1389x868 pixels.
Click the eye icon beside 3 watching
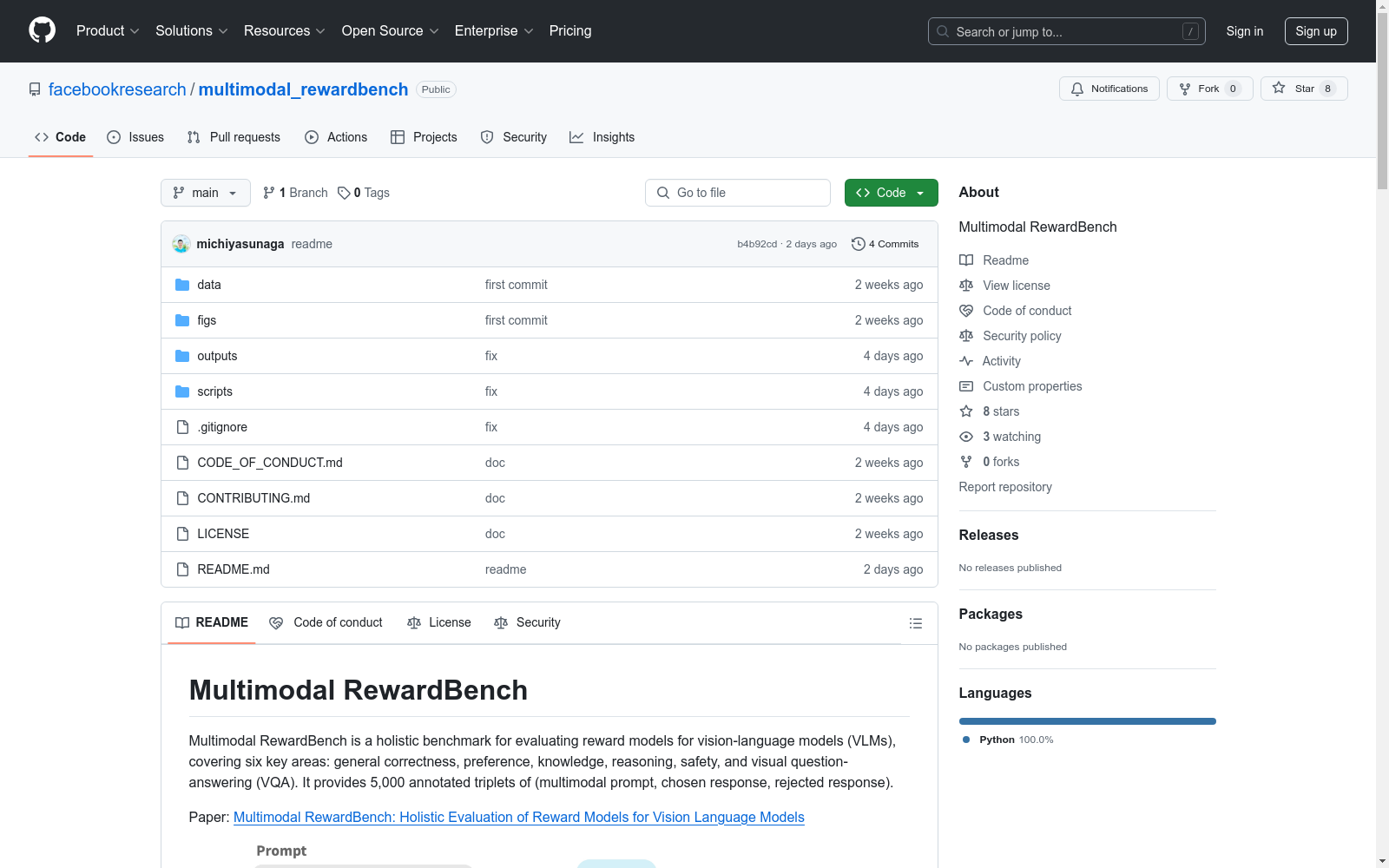click(966, 437)
